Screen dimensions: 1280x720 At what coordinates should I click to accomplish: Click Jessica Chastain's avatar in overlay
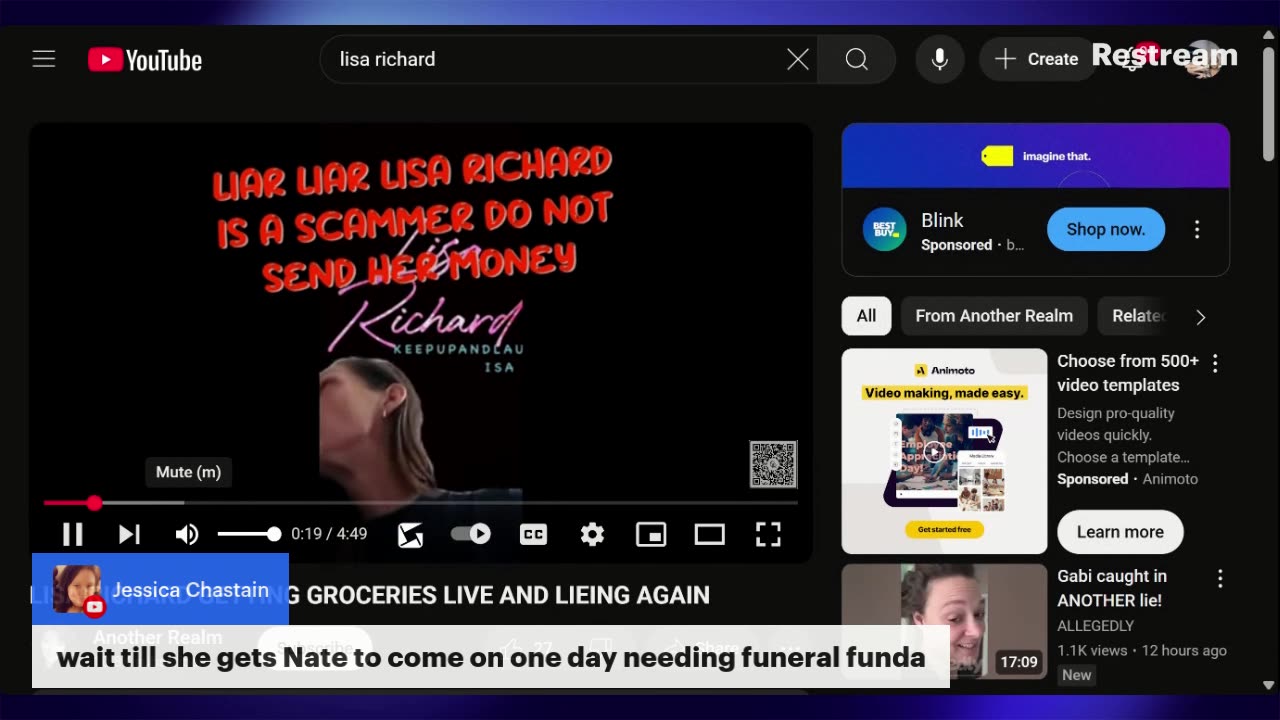pyautogui.click(x=76, y=589)
